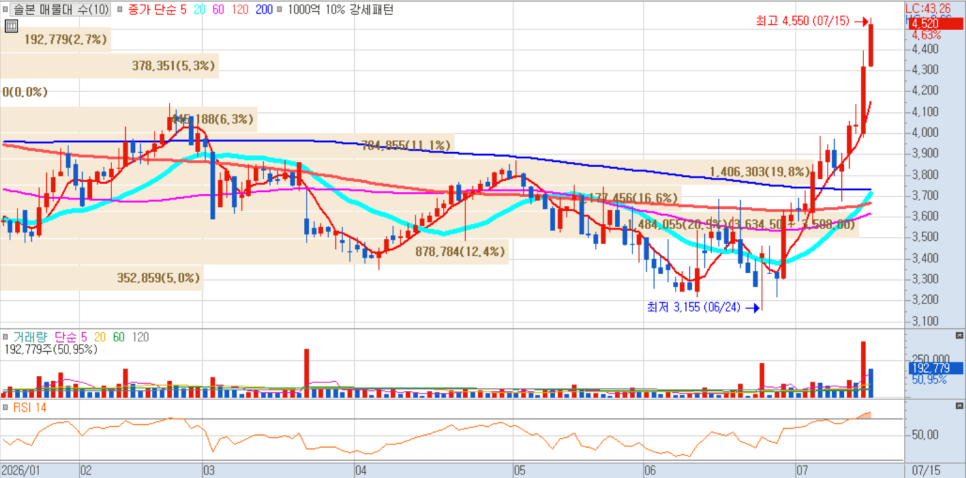Image resolution: width=966 pixels, height=478 pixels.
Task: Click the 1,484,055(20.9%) volume profile bar
Action: 429,225
